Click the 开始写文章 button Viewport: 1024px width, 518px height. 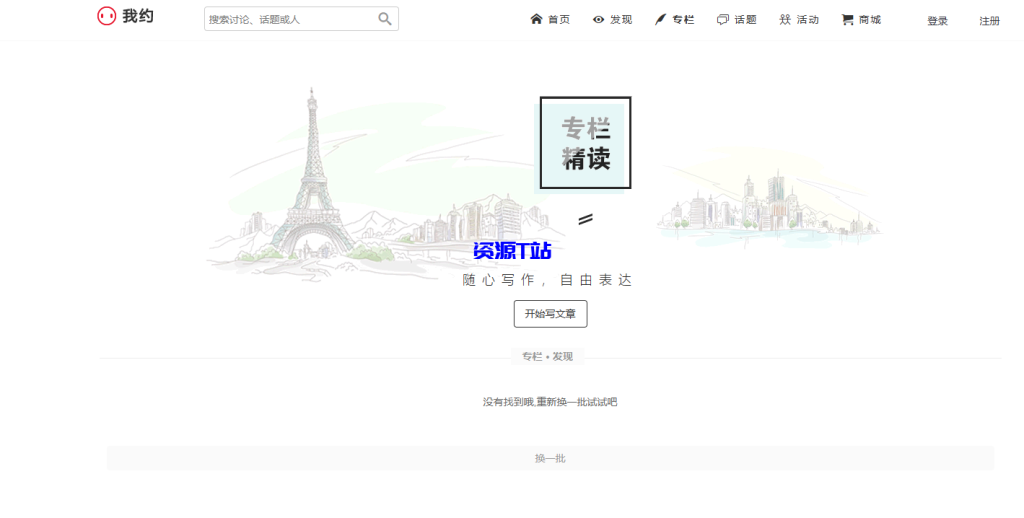pos(551,314)
